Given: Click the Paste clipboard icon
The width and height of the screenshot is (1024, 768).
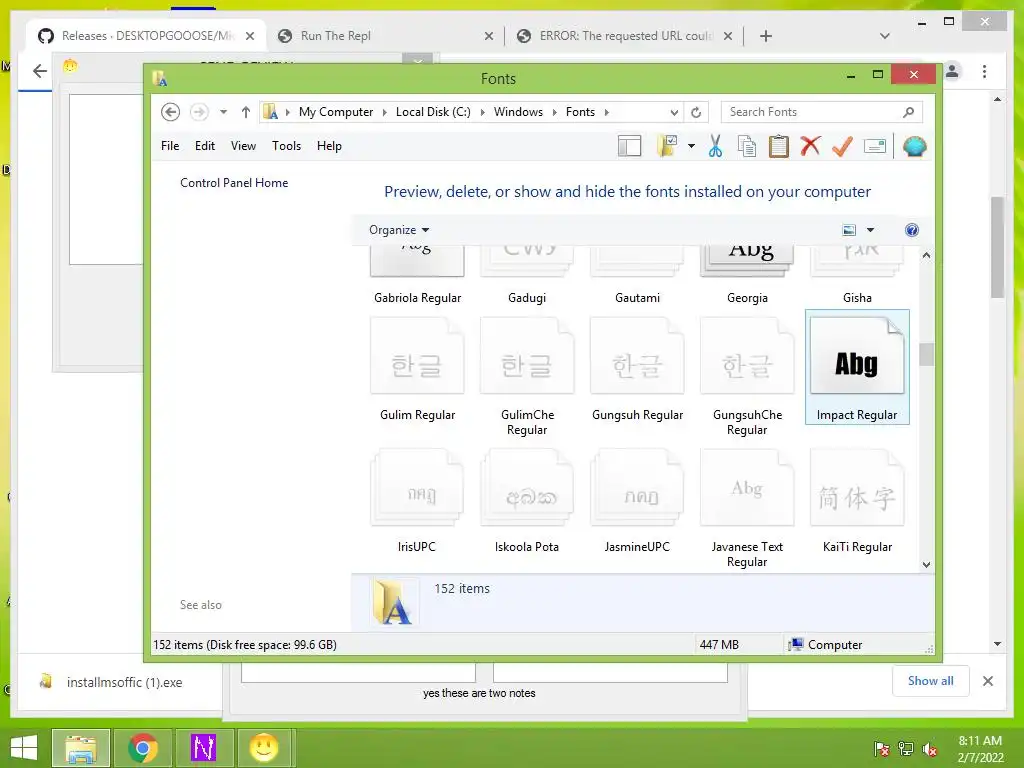Looking at the screenshot, I should [778, 146].
